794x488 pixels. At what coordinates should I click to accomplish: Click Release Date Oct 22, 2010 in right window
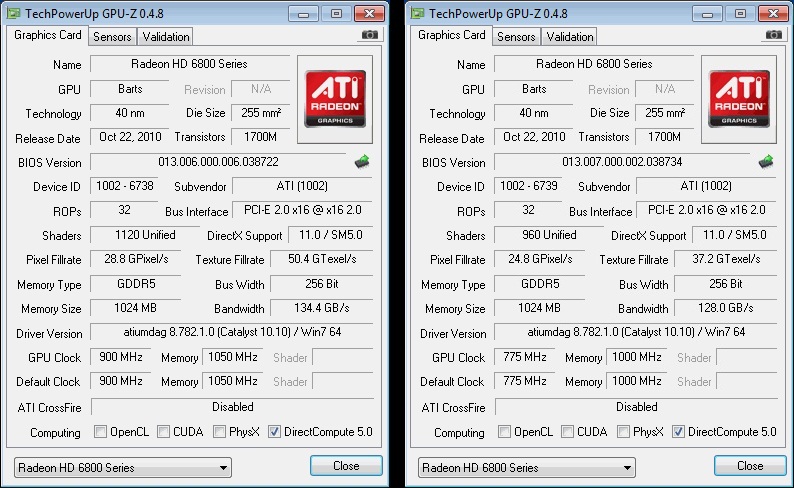coord(534,137)
